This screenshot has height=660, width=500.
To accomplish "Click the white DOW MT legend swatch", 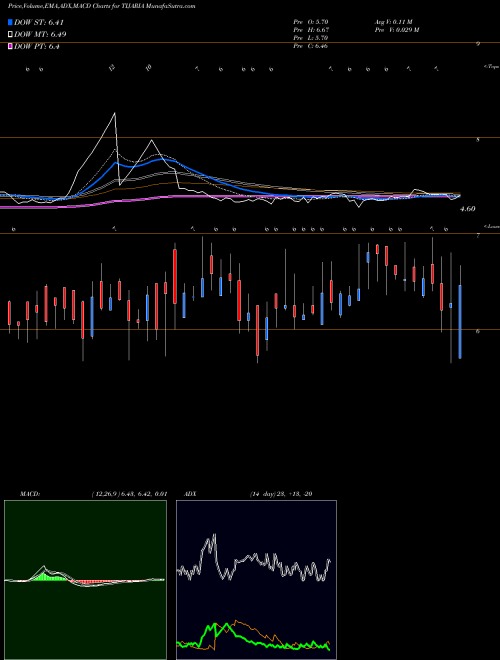I will [10, 35].
